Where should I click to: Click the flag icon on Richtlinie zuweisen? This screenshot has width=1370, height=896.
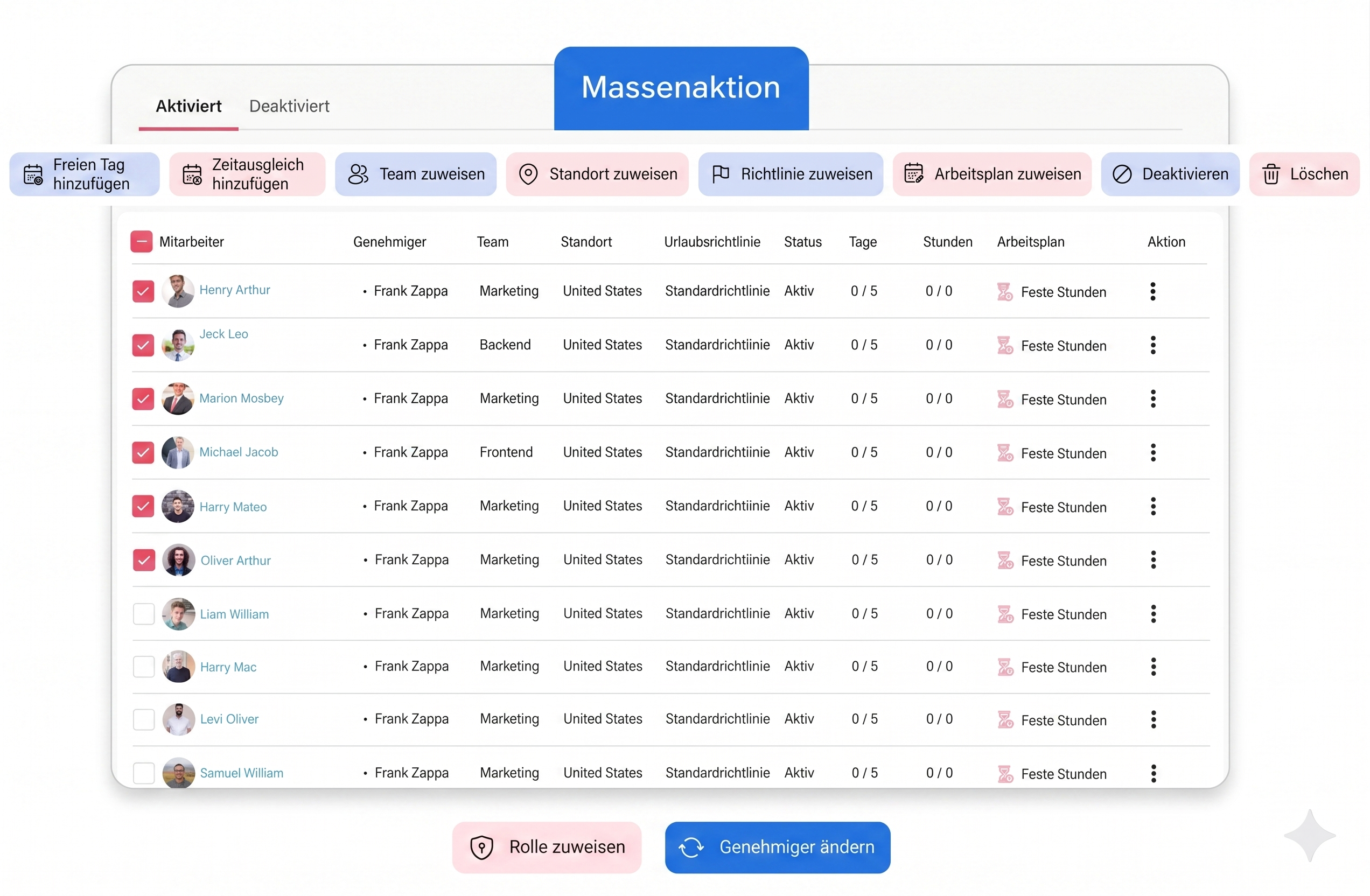[x=720, y=174]
